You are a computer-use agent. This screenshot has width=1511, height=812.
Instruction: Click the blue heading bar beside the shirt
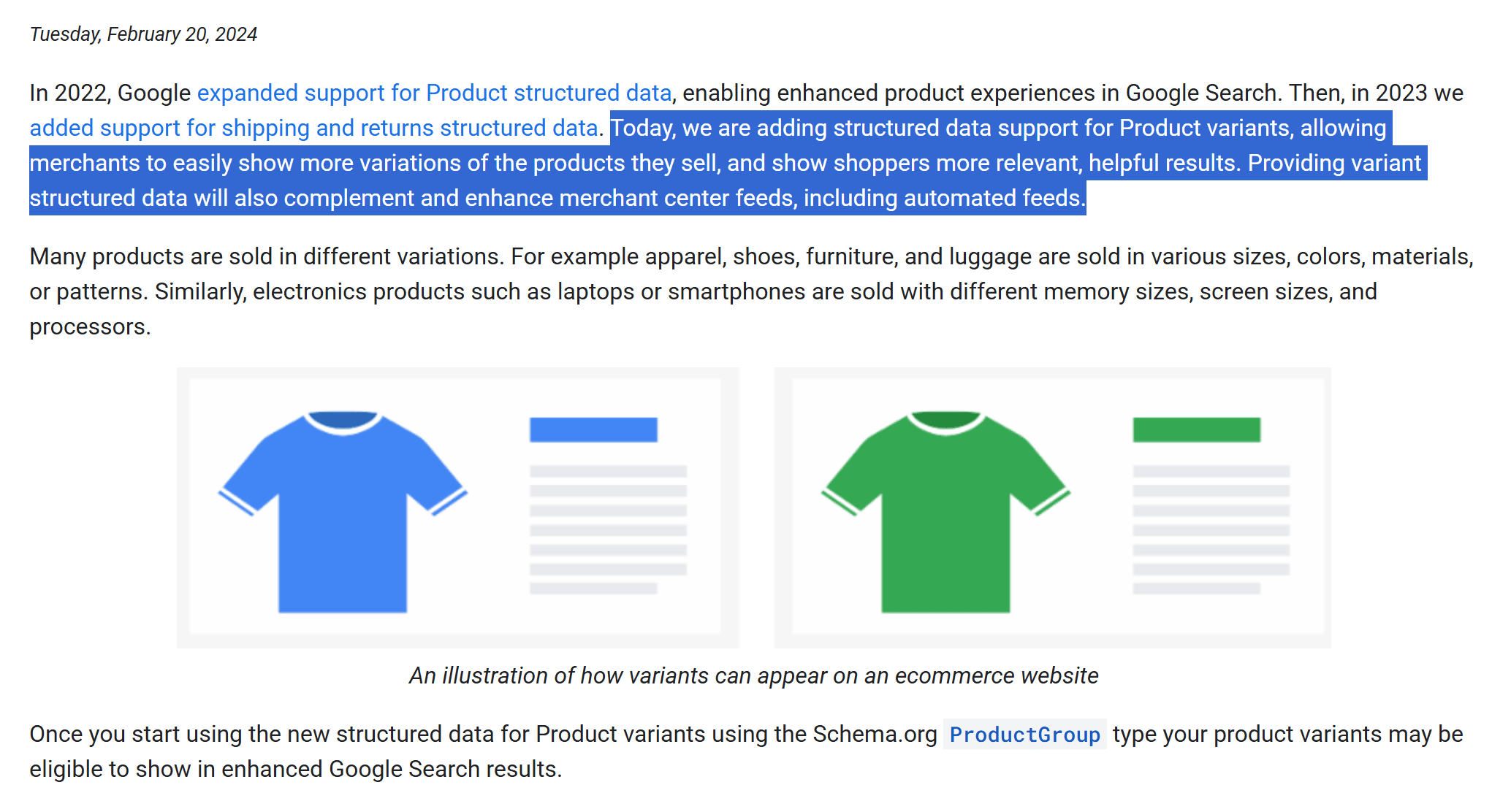[x=593, y=429]
